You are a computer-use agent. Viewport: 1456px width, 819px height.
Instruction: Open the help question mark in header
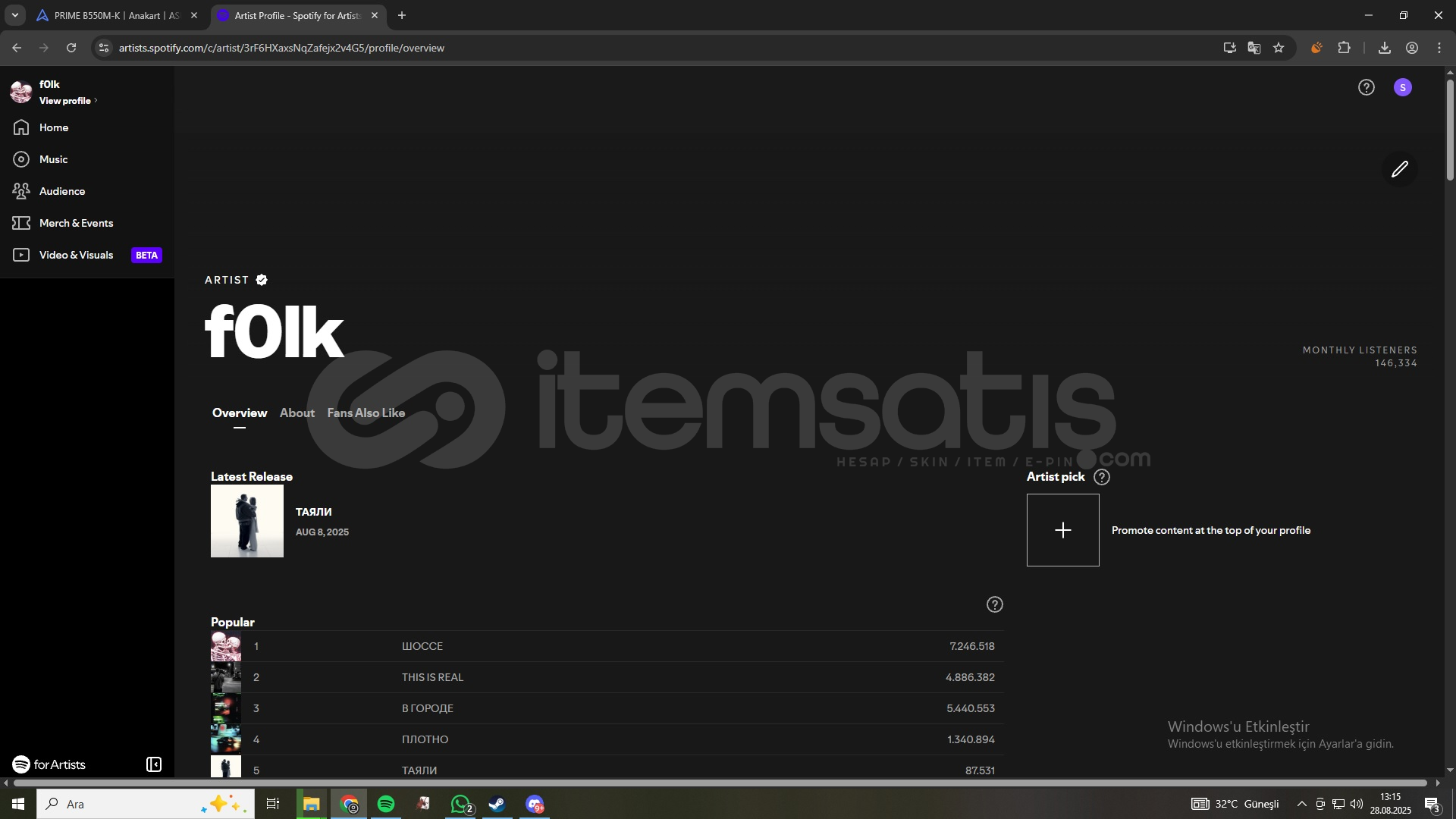coord(1367,87)
